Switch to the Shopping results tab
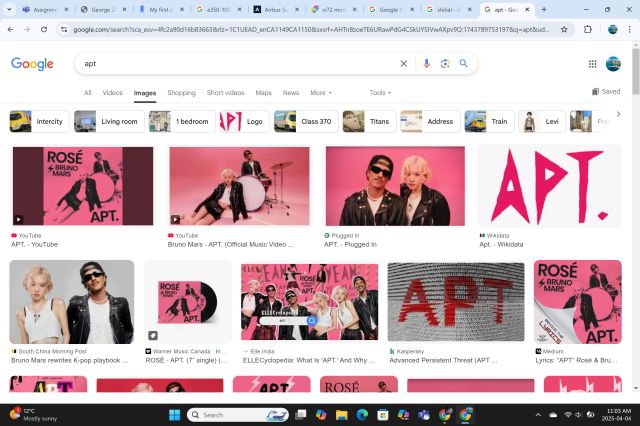 tap(181, 93)
